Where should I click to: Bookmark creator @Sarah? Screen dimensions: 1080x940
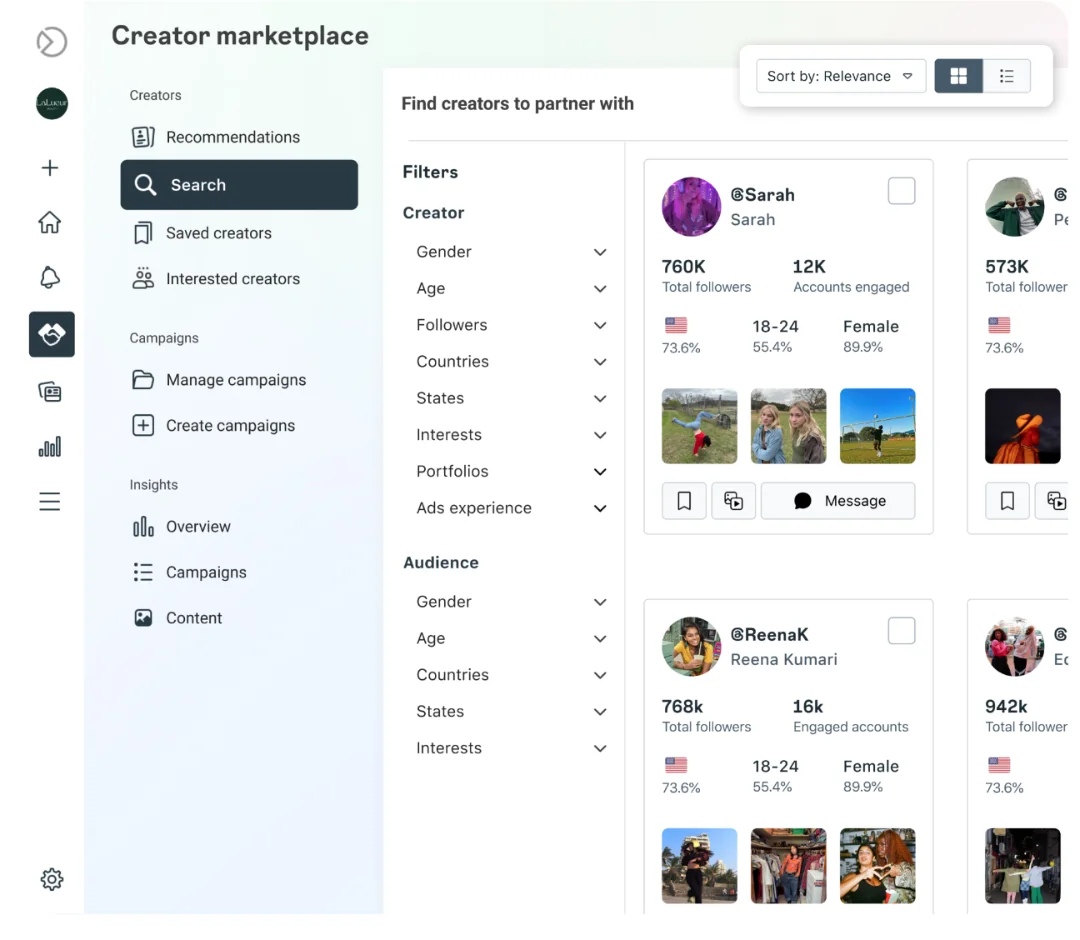point(684,501)
